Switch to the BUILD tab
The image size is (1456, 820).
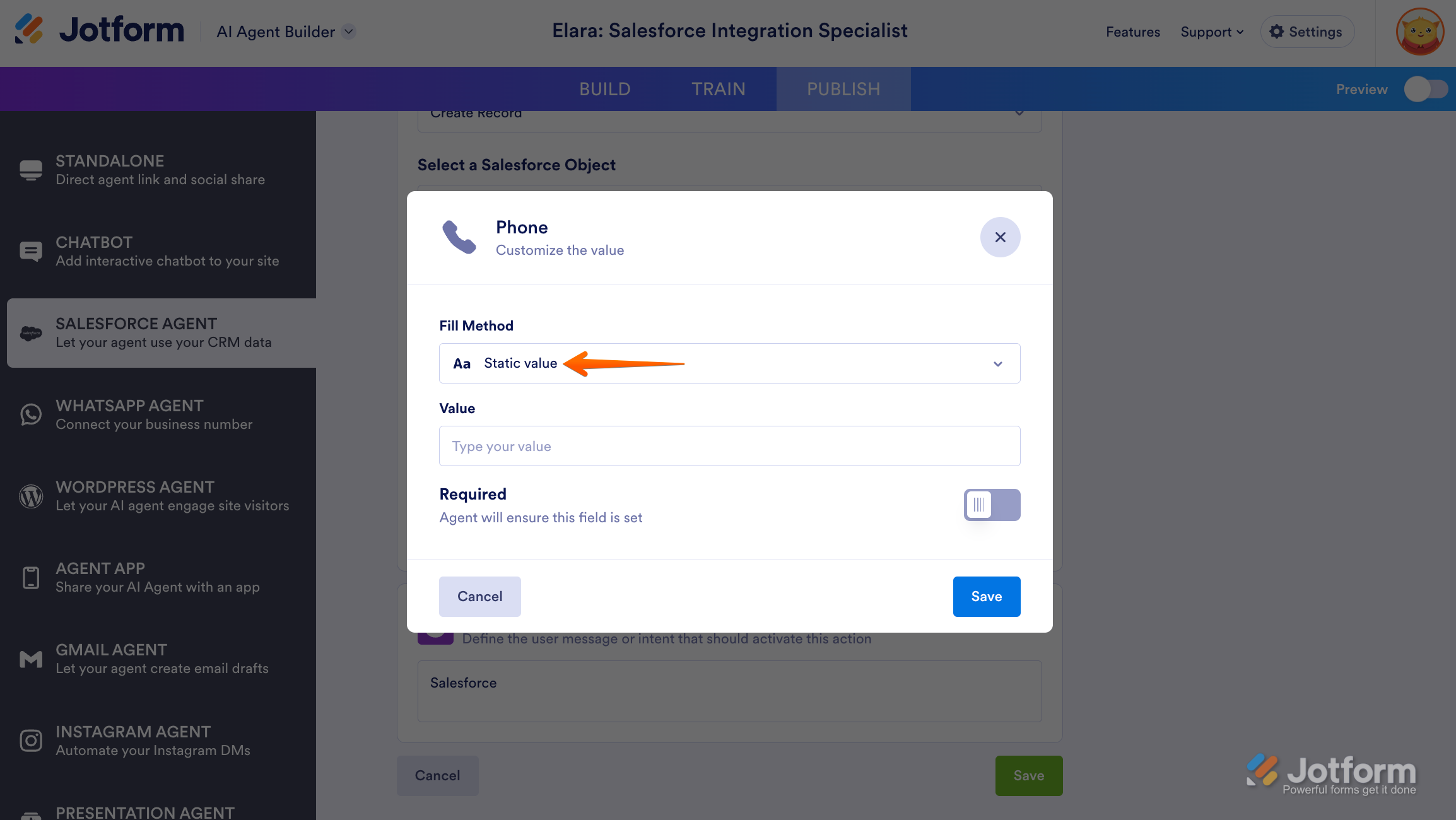604,90
